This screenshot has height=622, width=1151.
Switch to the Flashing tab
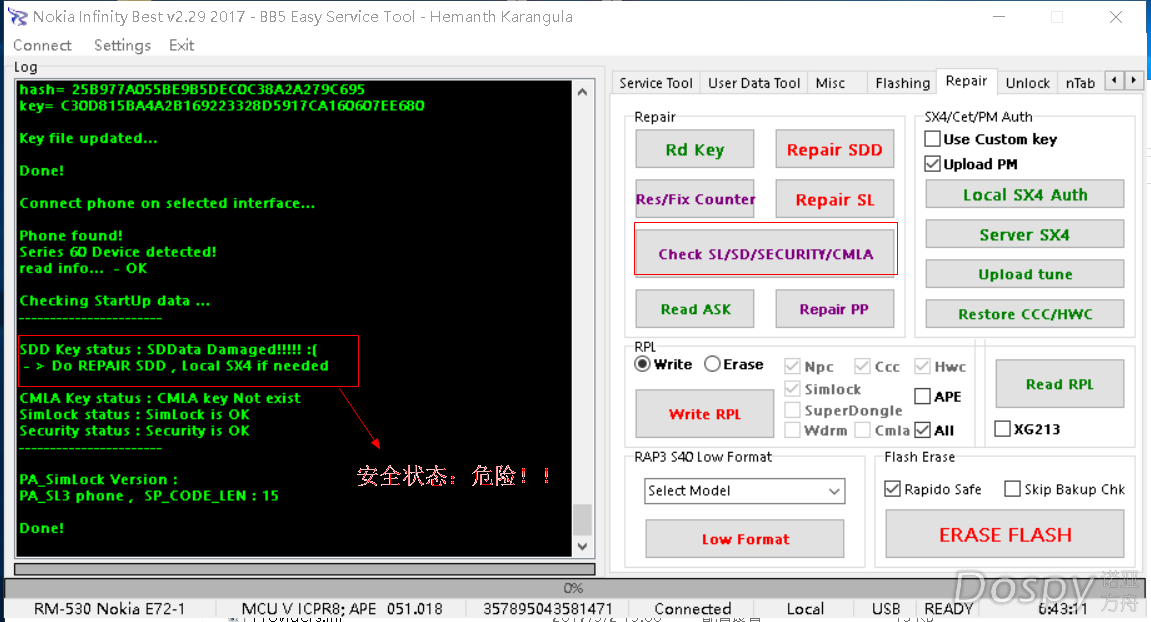(x=902, y=83)
